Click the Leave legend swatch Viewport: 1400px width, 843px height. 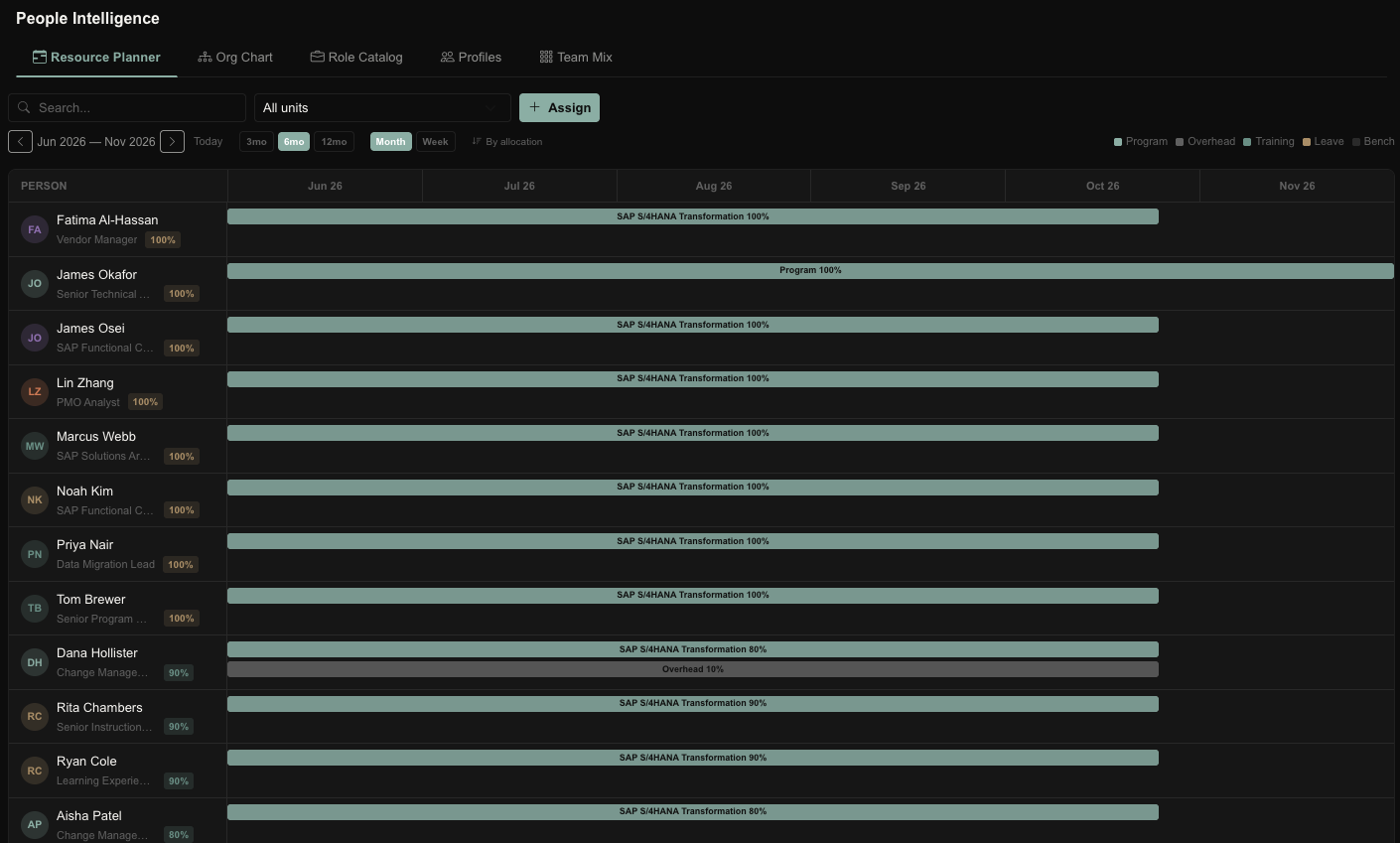(1307, 142)
